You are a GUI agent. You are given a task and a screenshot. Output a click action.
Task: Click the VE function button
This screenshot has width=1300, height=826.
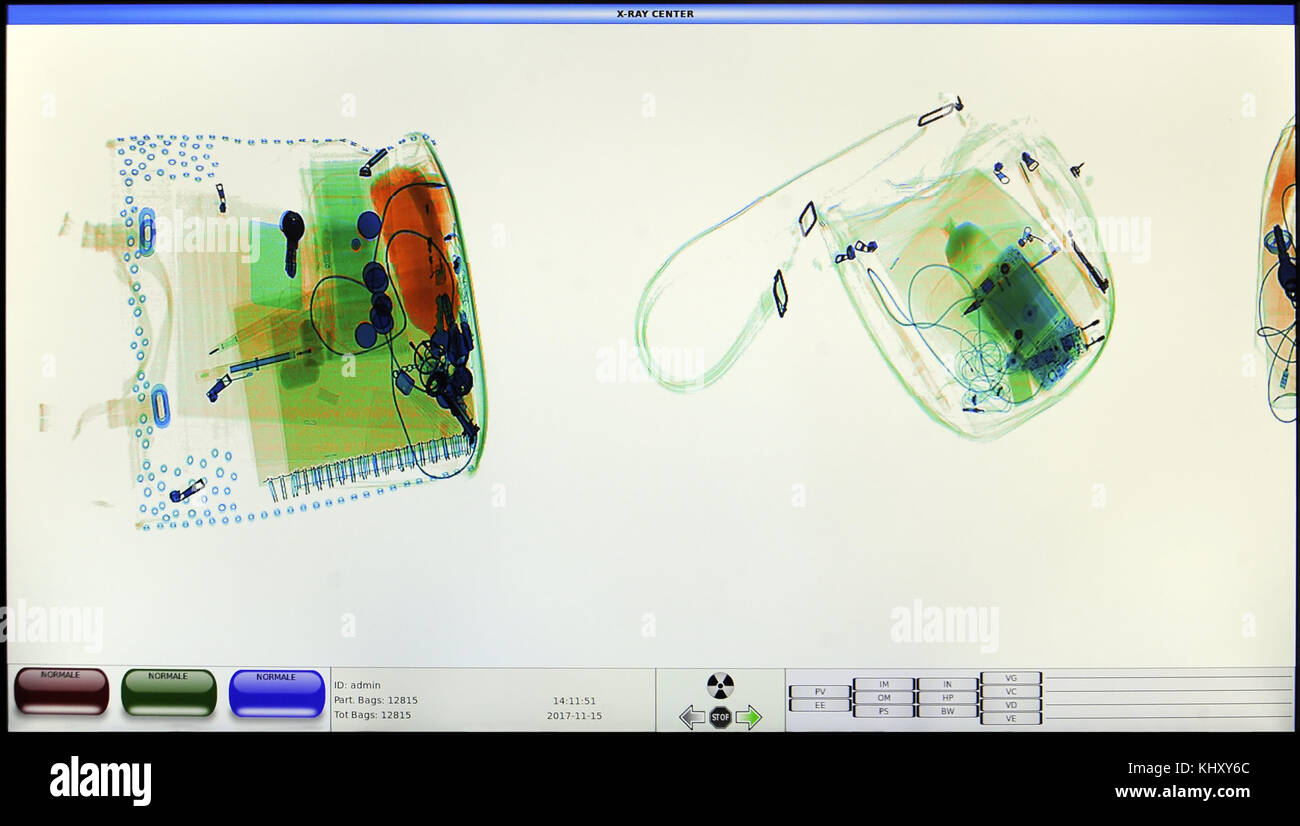(x=1011, y=718)
